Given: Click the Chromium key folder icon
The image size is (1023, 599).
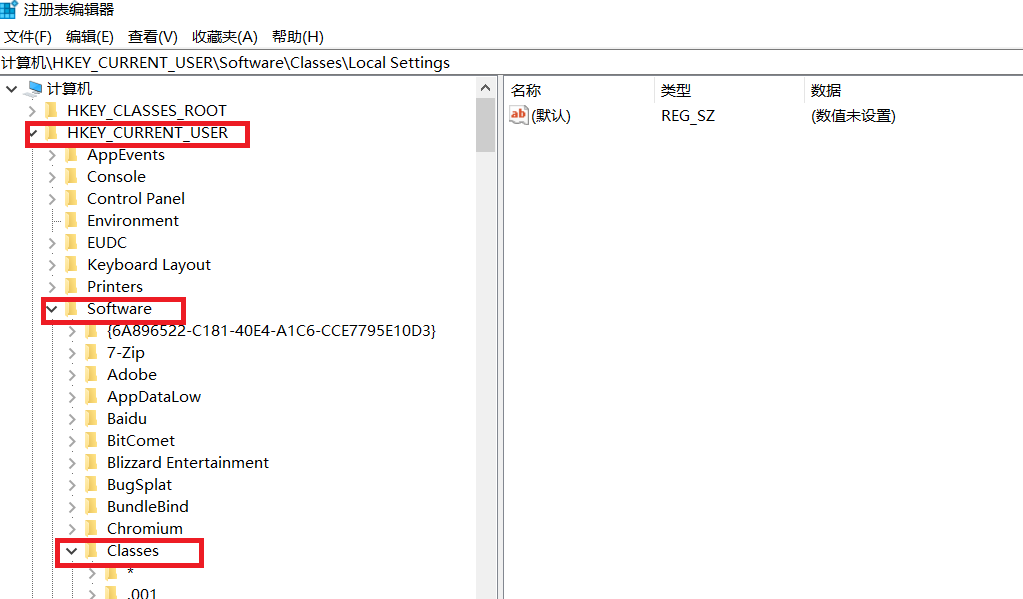Looking at the screenshot, I should 92,529.
